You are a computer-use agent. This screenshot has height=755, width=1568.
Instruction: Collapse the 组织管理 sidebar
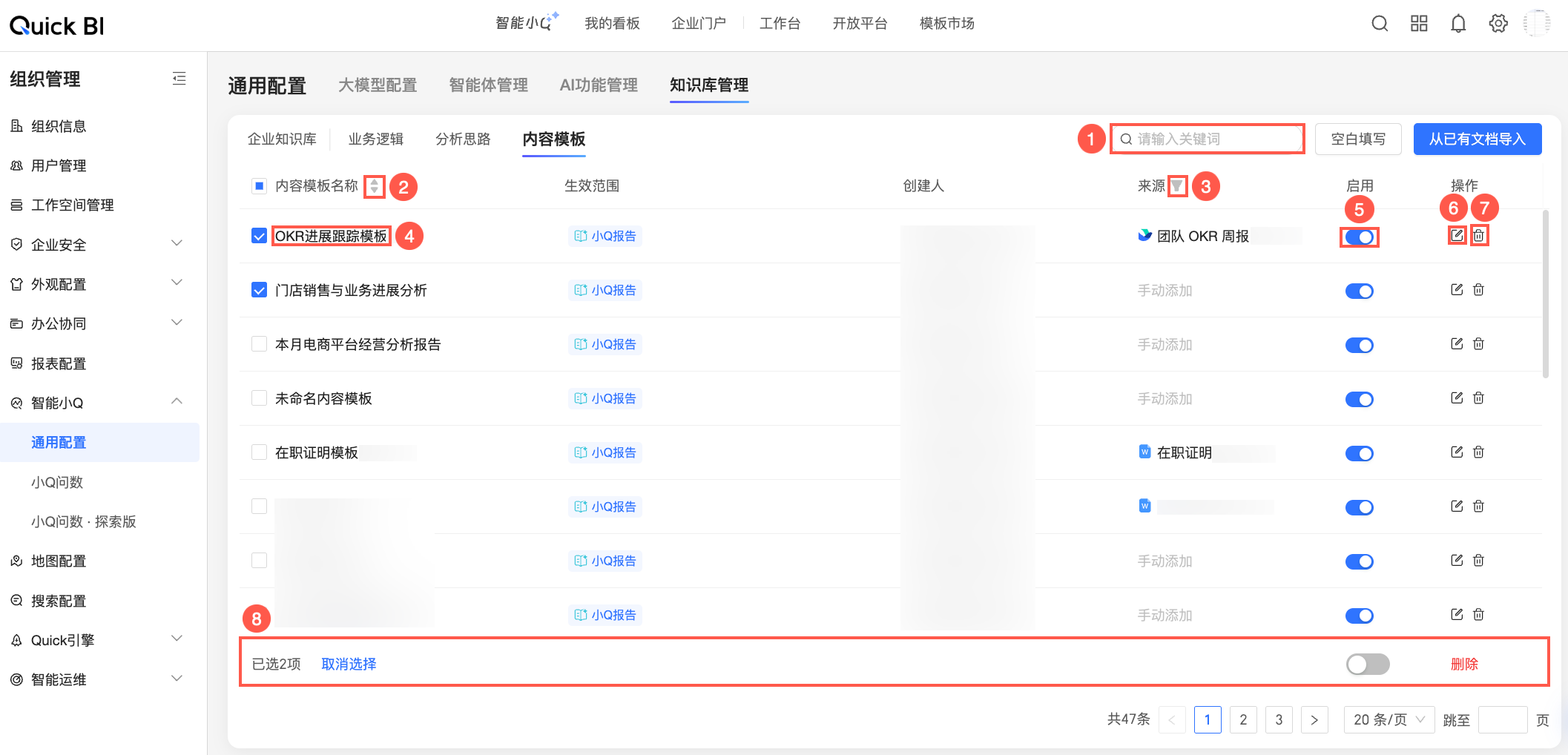pos(179,79)
